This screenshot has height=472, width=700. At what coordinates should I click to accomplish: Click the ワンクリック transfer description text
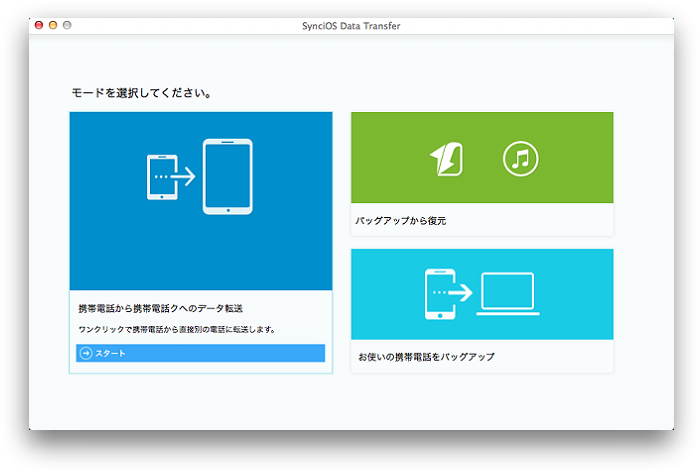click(x=177, y=330)
